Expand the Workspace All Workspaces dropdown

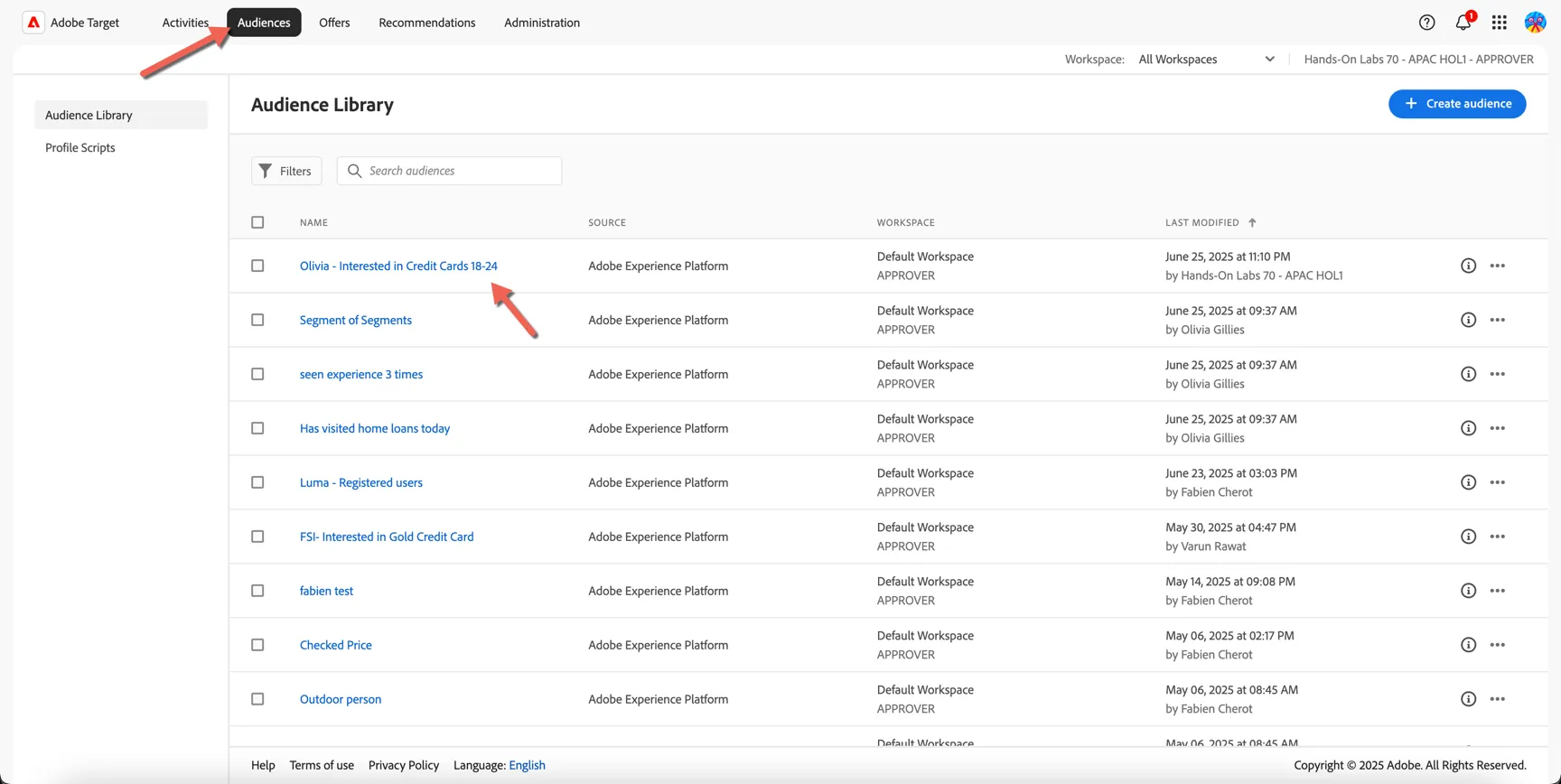point(1206,60)
